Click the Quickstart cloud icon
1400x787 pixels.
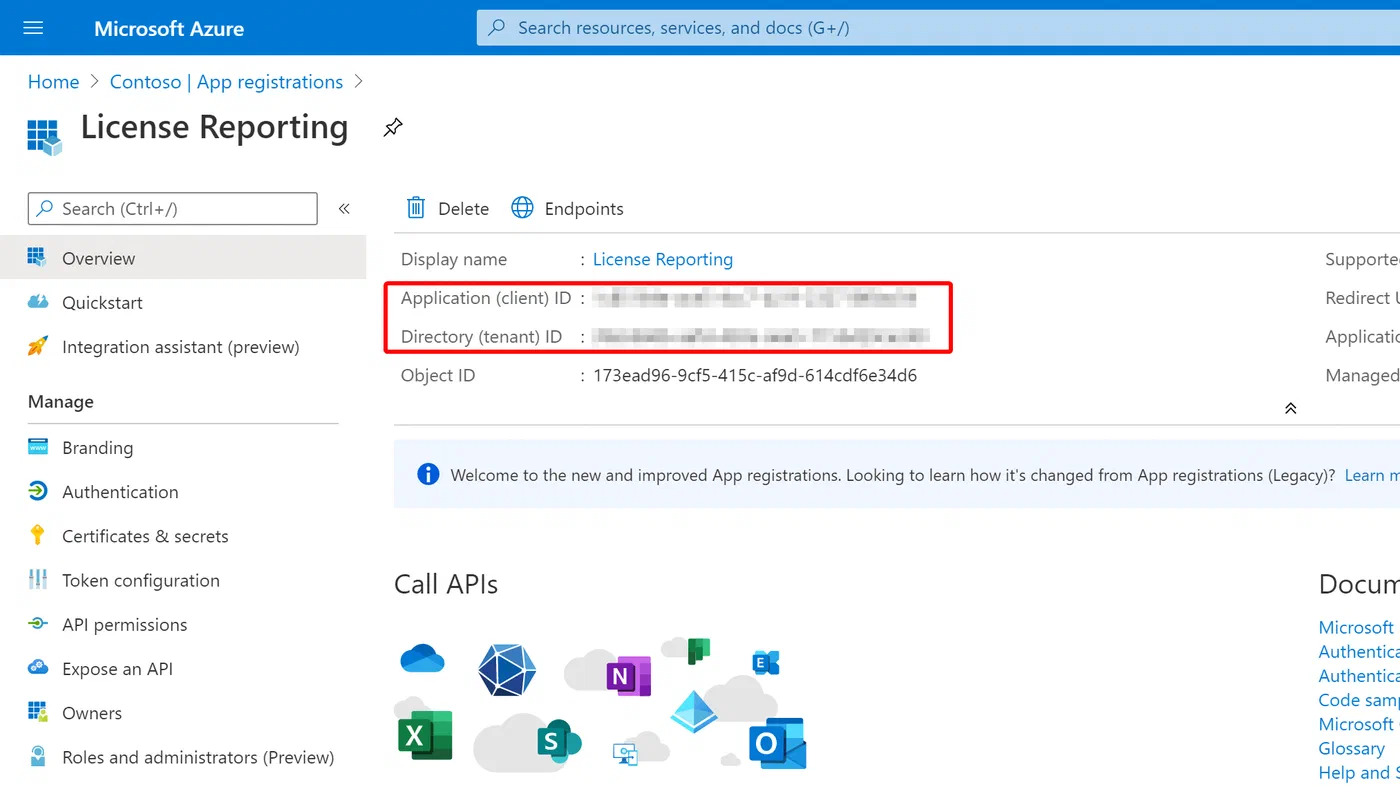[x=37, y=302]
